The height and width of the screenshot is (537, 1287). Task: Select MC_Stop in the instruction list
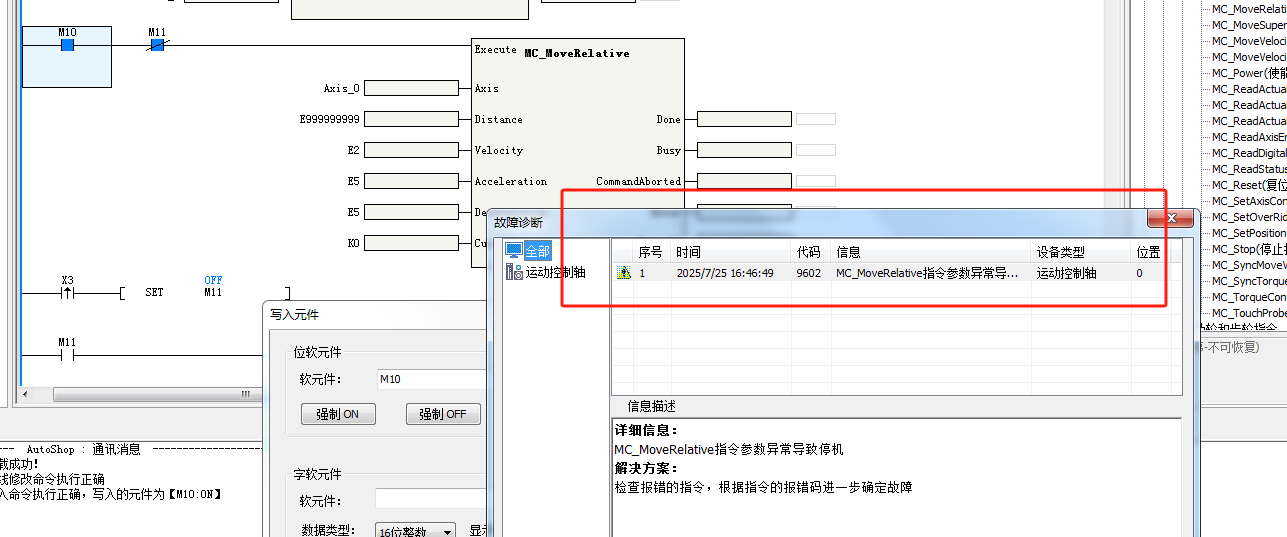point(1247,249)
